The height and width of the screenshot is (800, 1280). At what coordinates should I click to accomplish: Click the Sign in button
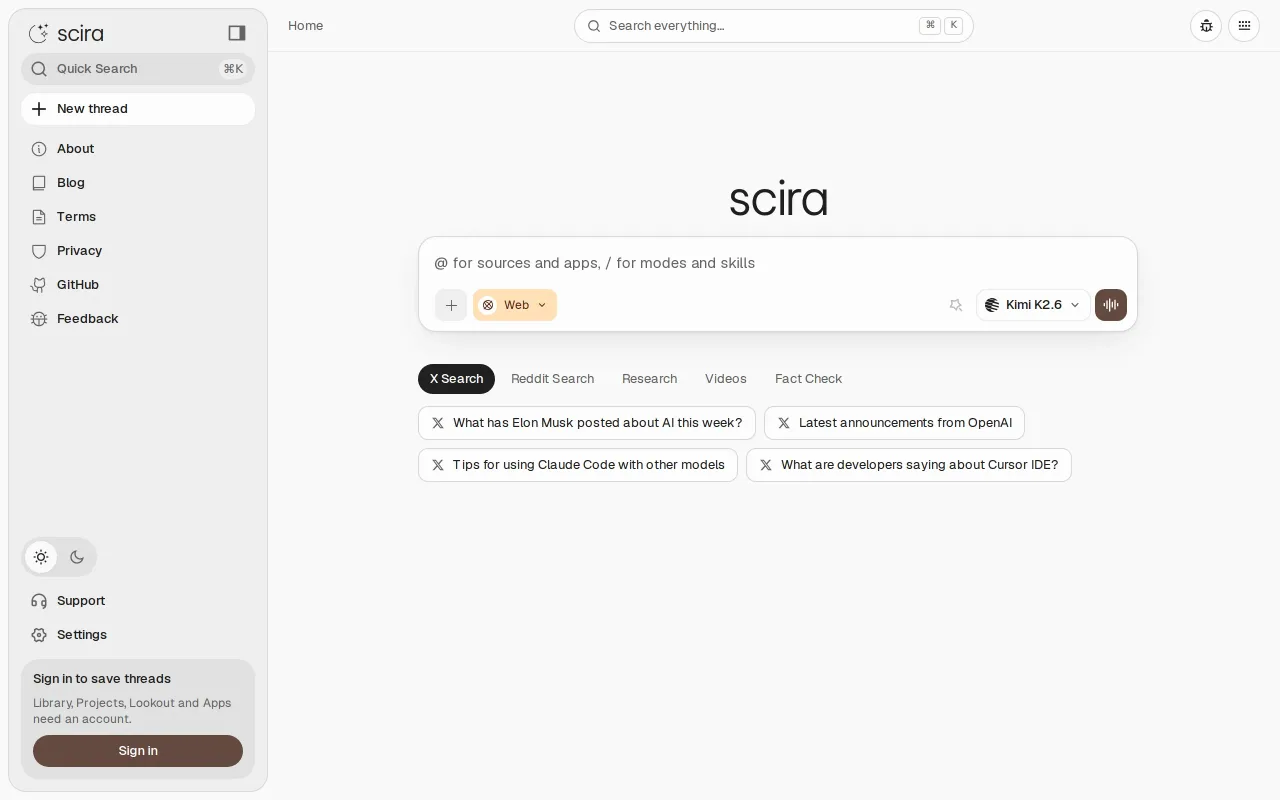click(138, 751)
